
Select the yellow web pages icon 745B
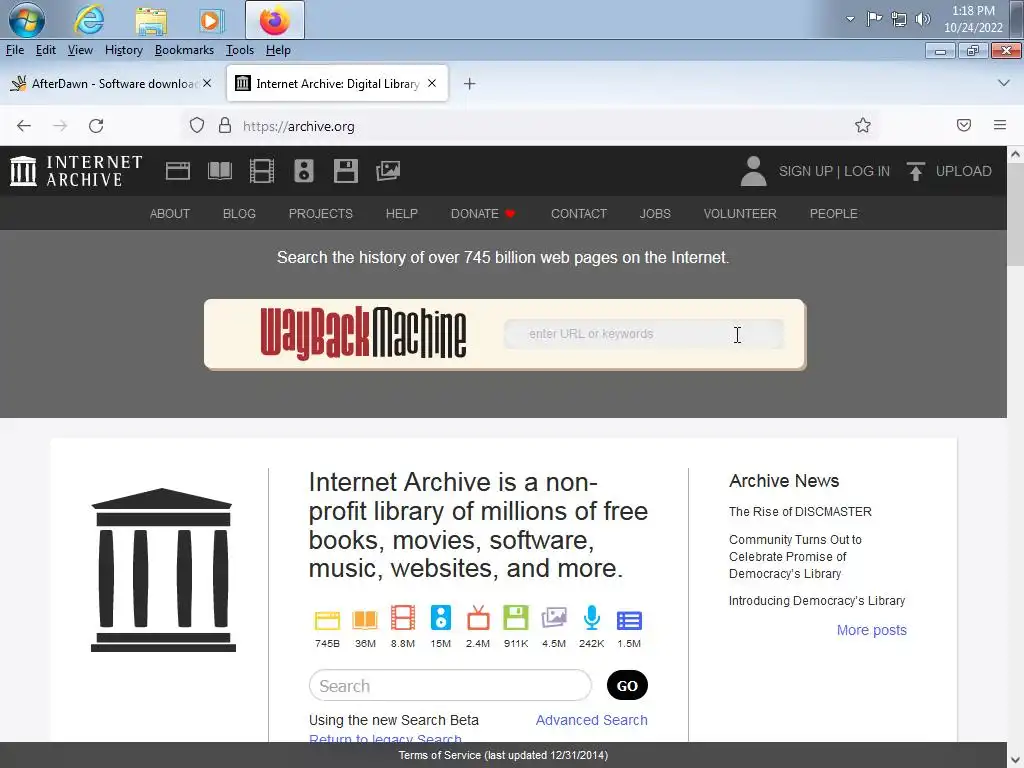click(327, 619)
